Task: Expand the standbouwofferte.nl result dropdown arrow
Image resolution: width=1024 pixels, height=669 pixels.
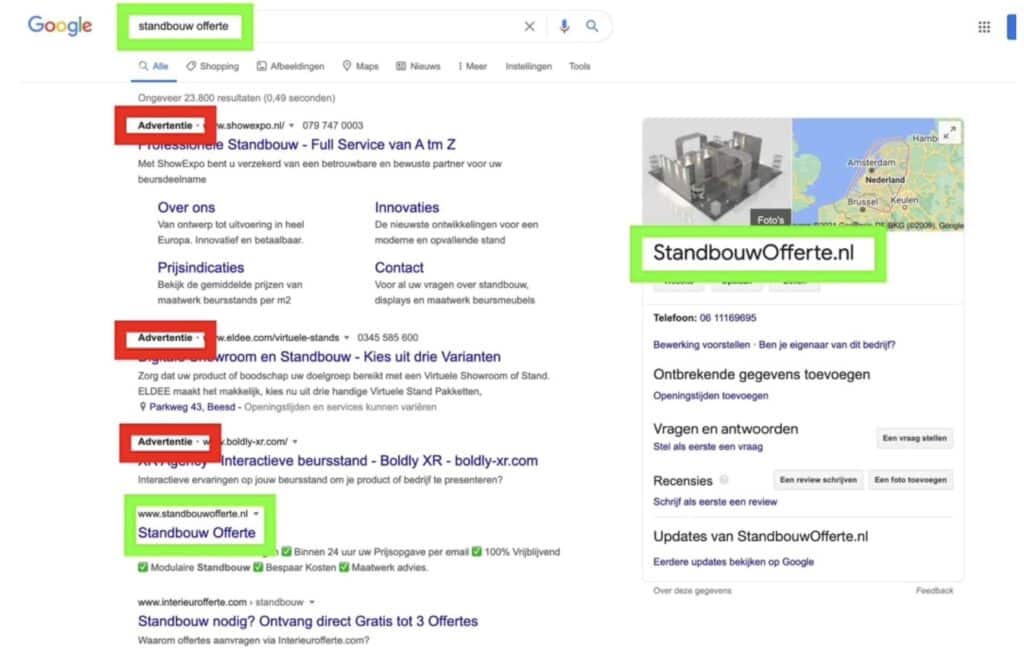Action: 256,514
